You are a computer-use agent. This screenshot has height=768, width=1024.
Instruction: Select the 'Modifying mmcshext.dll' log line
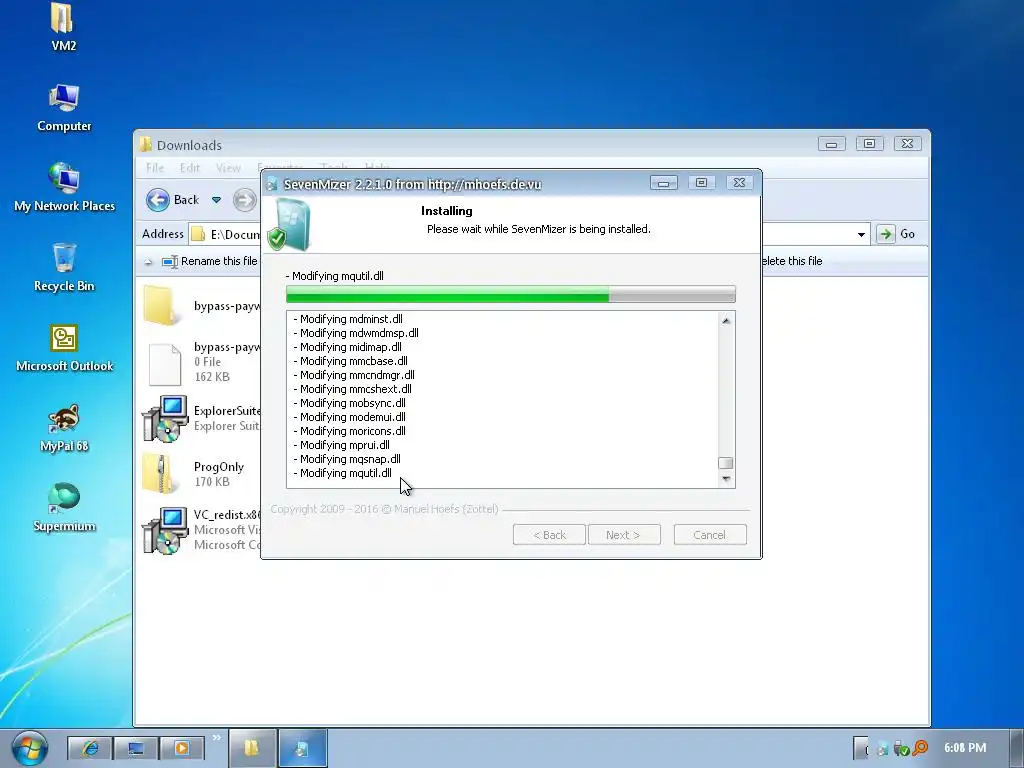point(353,389)
